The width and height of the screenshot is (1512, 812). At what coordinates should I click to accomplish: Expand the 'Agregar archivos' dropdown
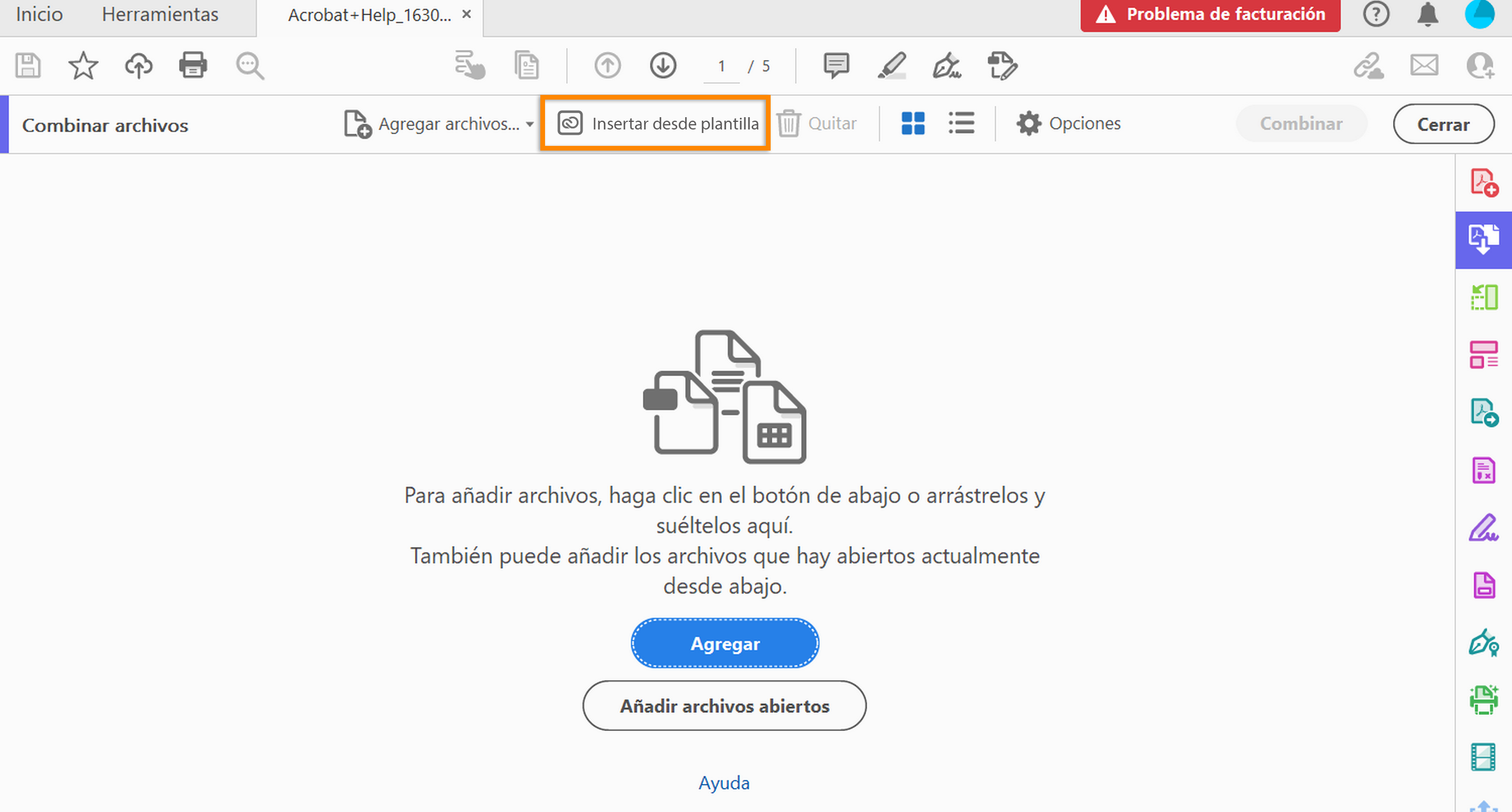530,124
